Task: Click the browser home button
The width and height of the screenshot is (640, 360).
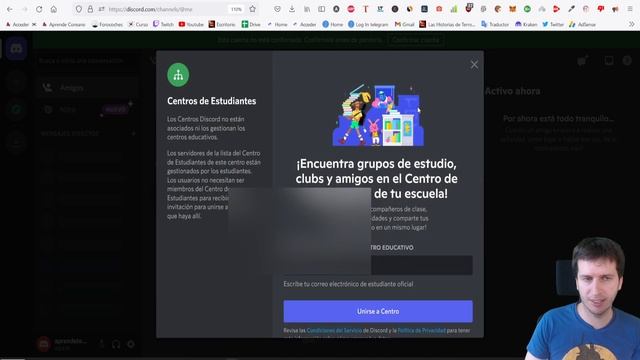Action: tap(53, 9)
